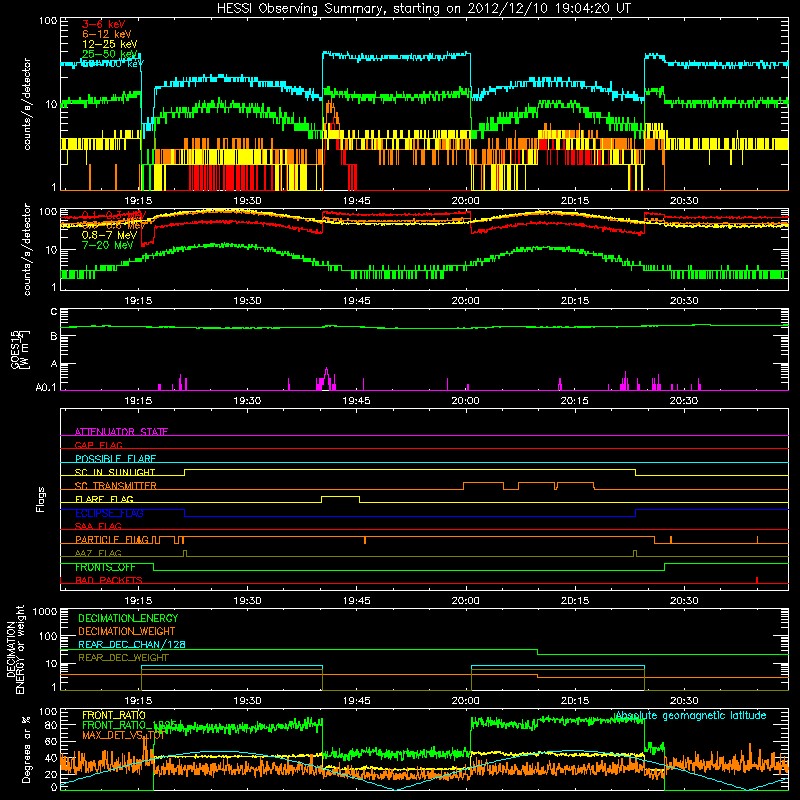Click the A0.1 tick label on GOES panel
This screenshot has height=800, width=800.
pyautogui.click(x=45, y=388)
